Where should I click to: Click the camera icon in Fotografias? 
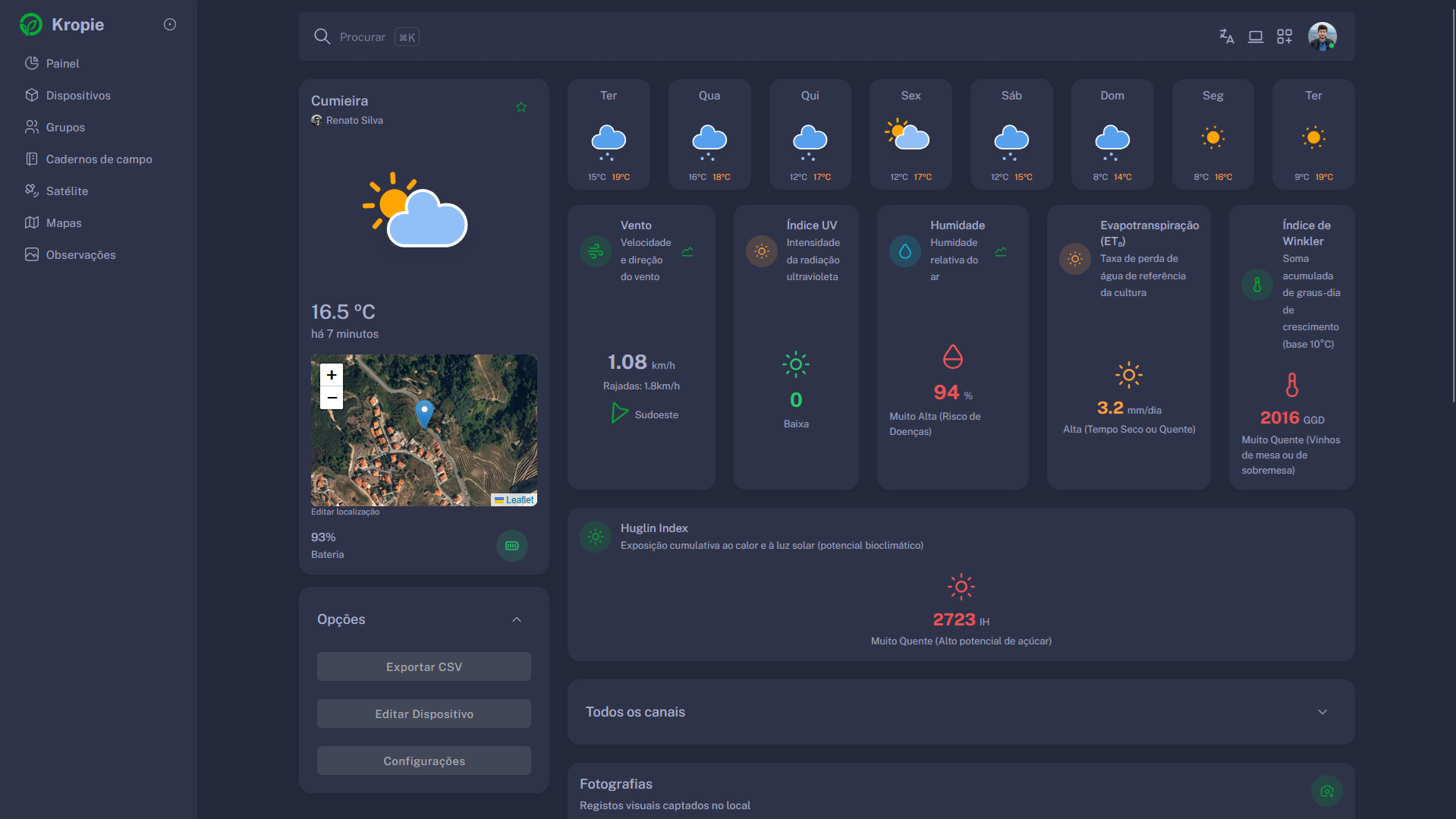click(x=1326, y=791)
